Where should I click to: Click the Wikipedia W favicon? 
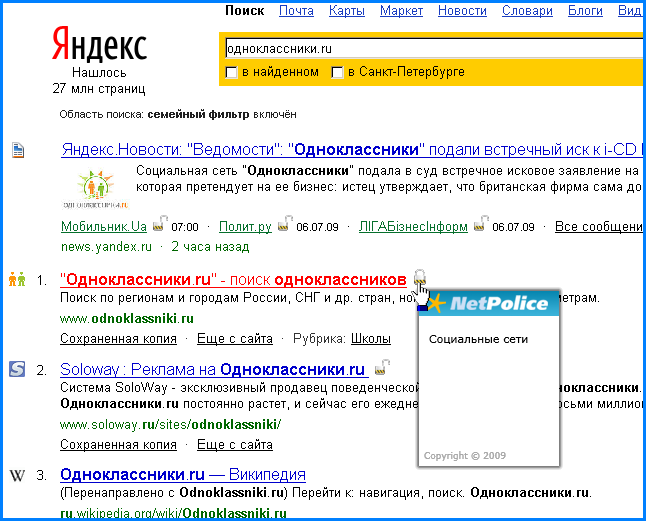pyautogui.click(x=17, y=476)
